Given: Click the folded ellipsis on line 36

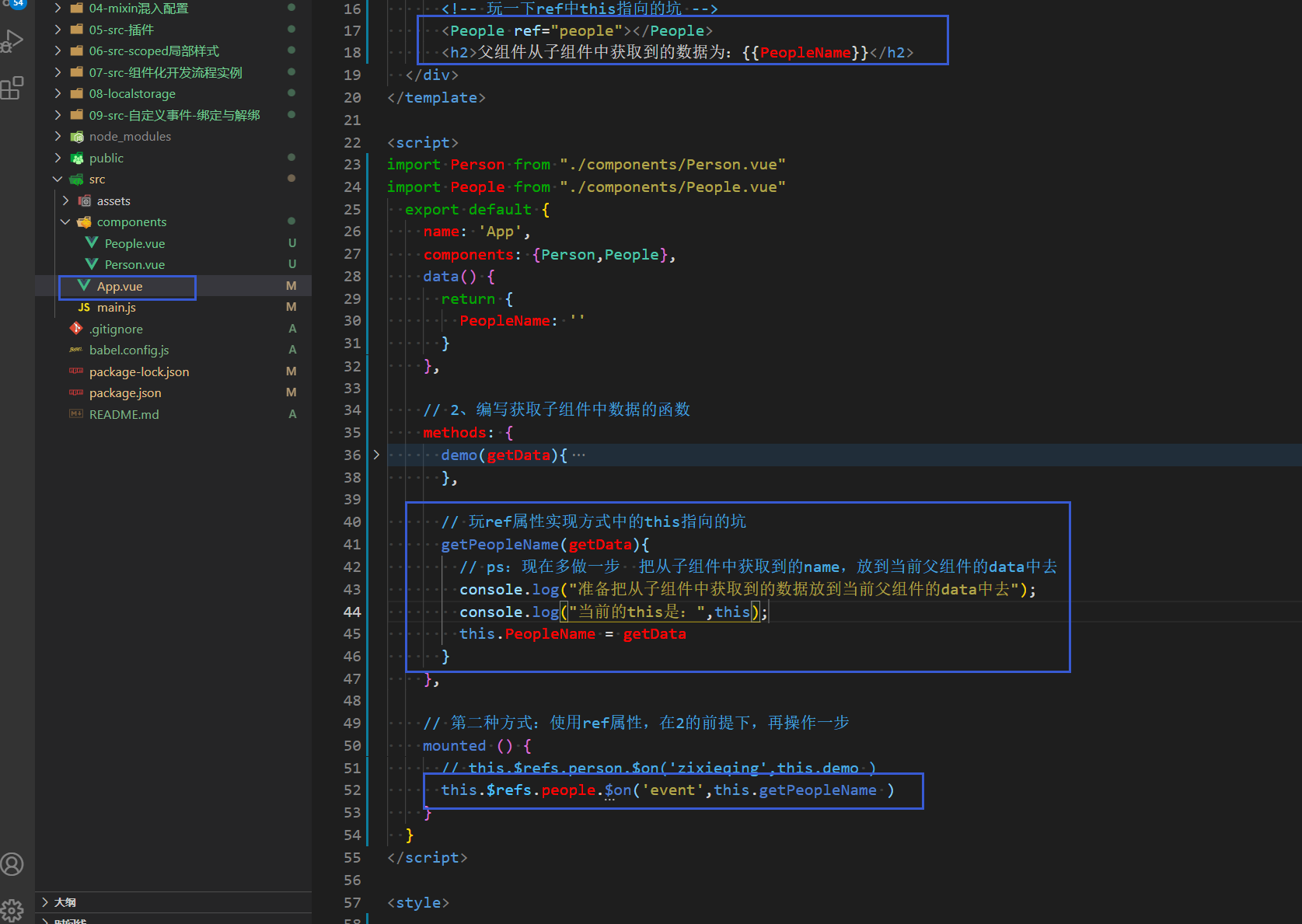Looking at the screenshot, I should [578, 455].
